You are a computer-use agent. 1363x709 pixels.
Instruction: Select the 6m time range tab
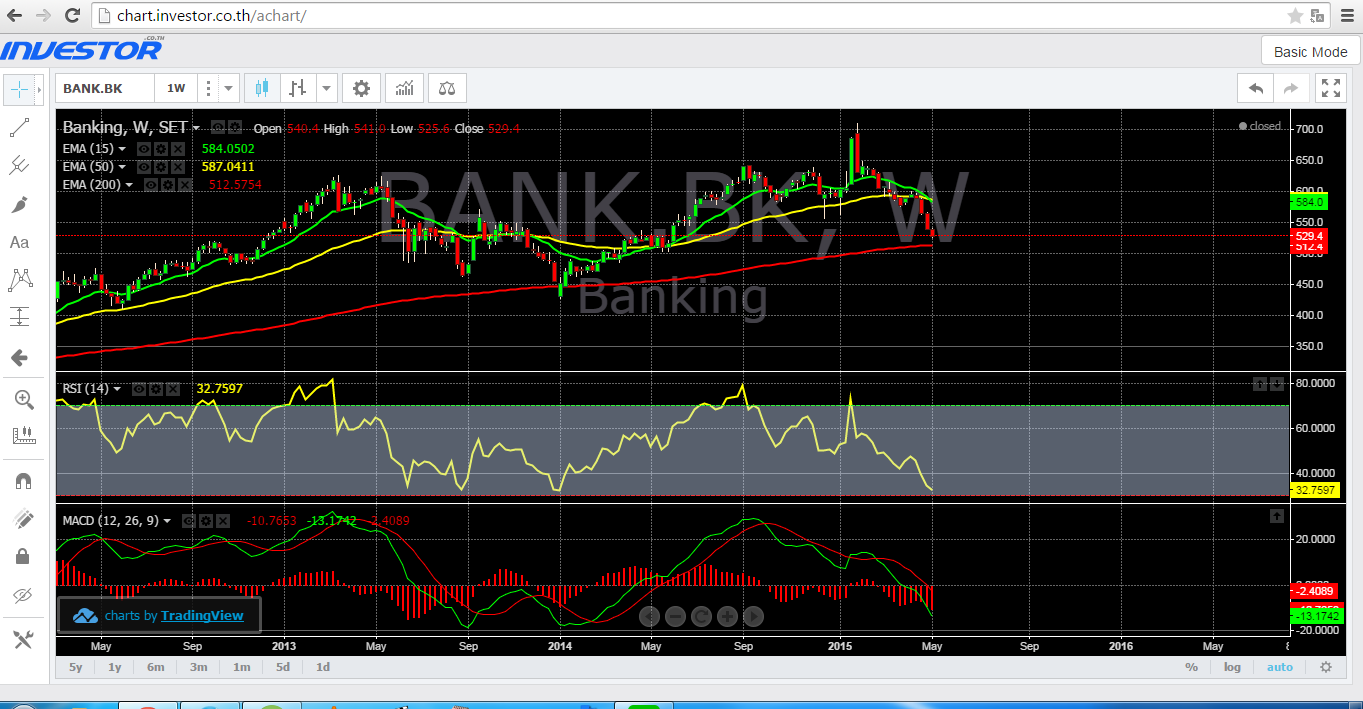tap(155, 667)
